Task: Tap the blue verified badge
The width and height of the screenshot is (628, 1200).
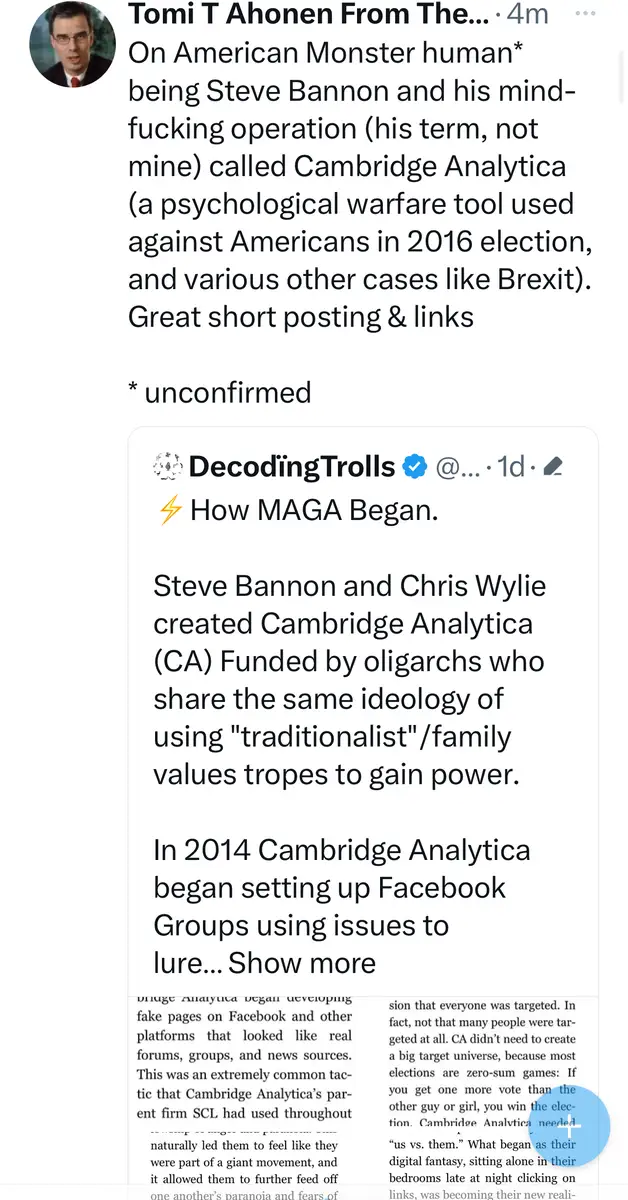Action: (415, 466)
